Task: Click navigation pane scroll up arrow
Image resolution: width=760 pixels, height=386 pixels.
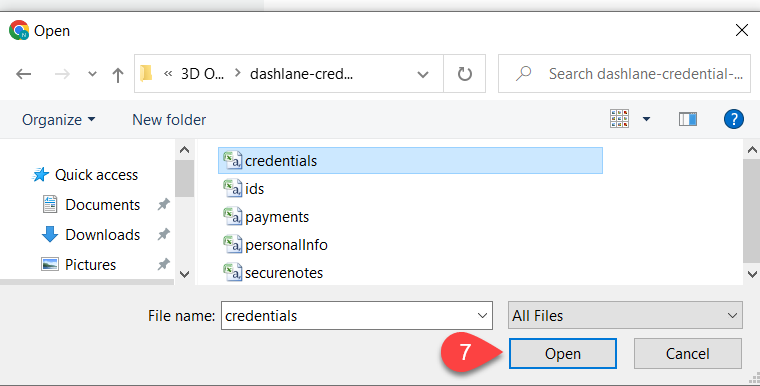Action: coord(184,150)
